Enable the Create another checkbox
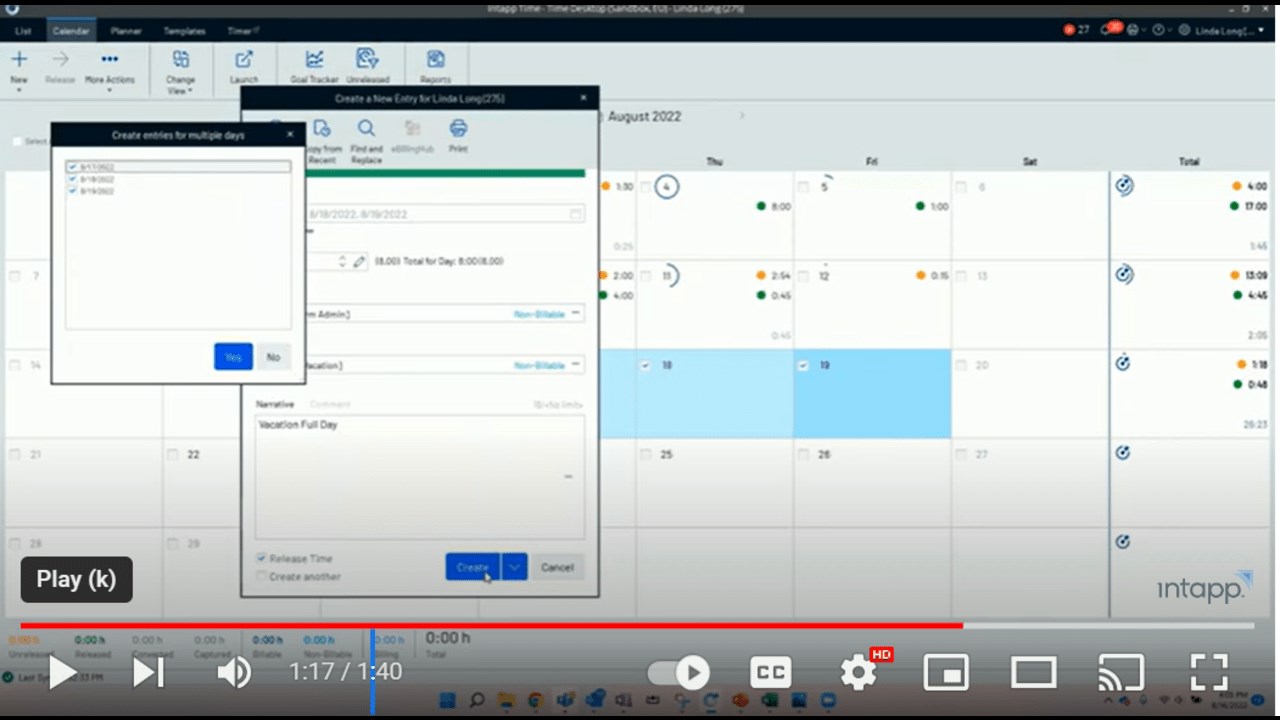Image resolution: width=1280 pixels, height=720 pixels. click(x=261, y=576)
